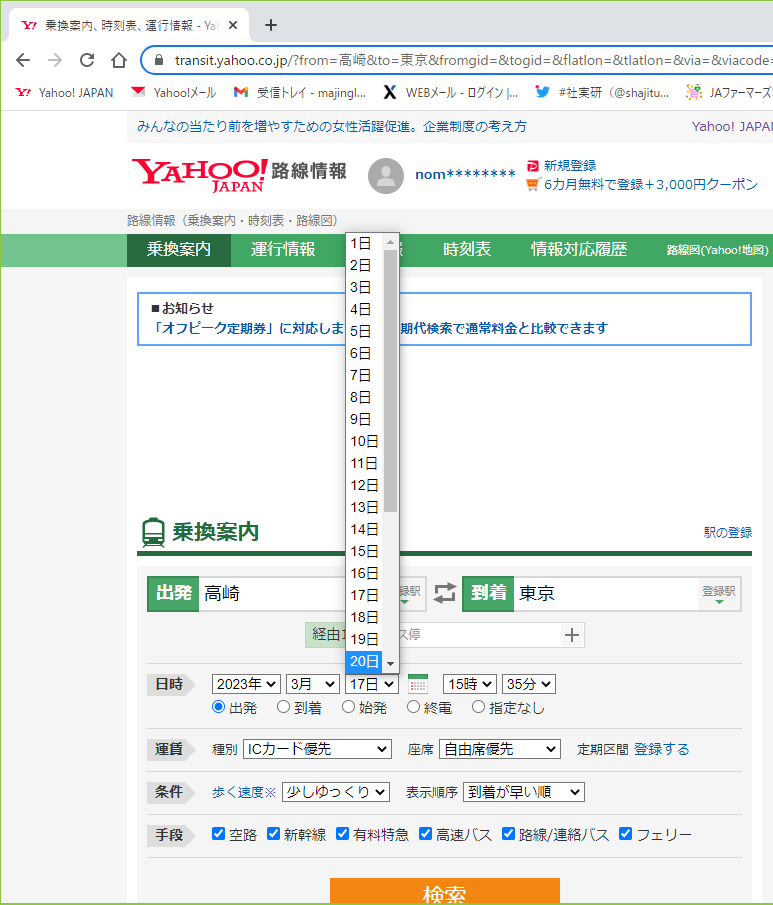Click 登録する link for 定期区間

[662, 749]
